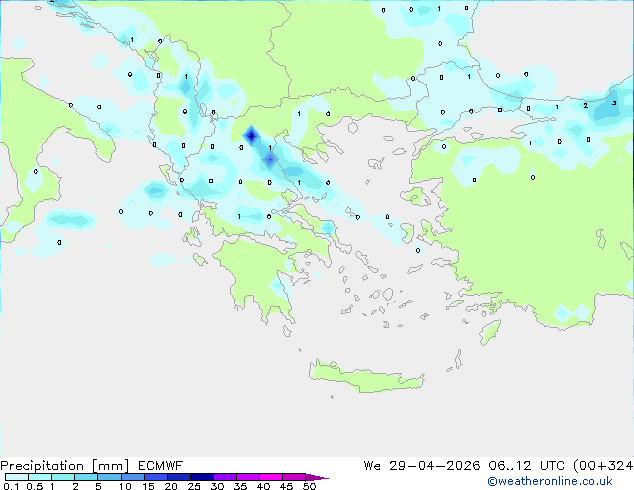Pick the 10–15 mm blue legend swatch

(133, 477)
